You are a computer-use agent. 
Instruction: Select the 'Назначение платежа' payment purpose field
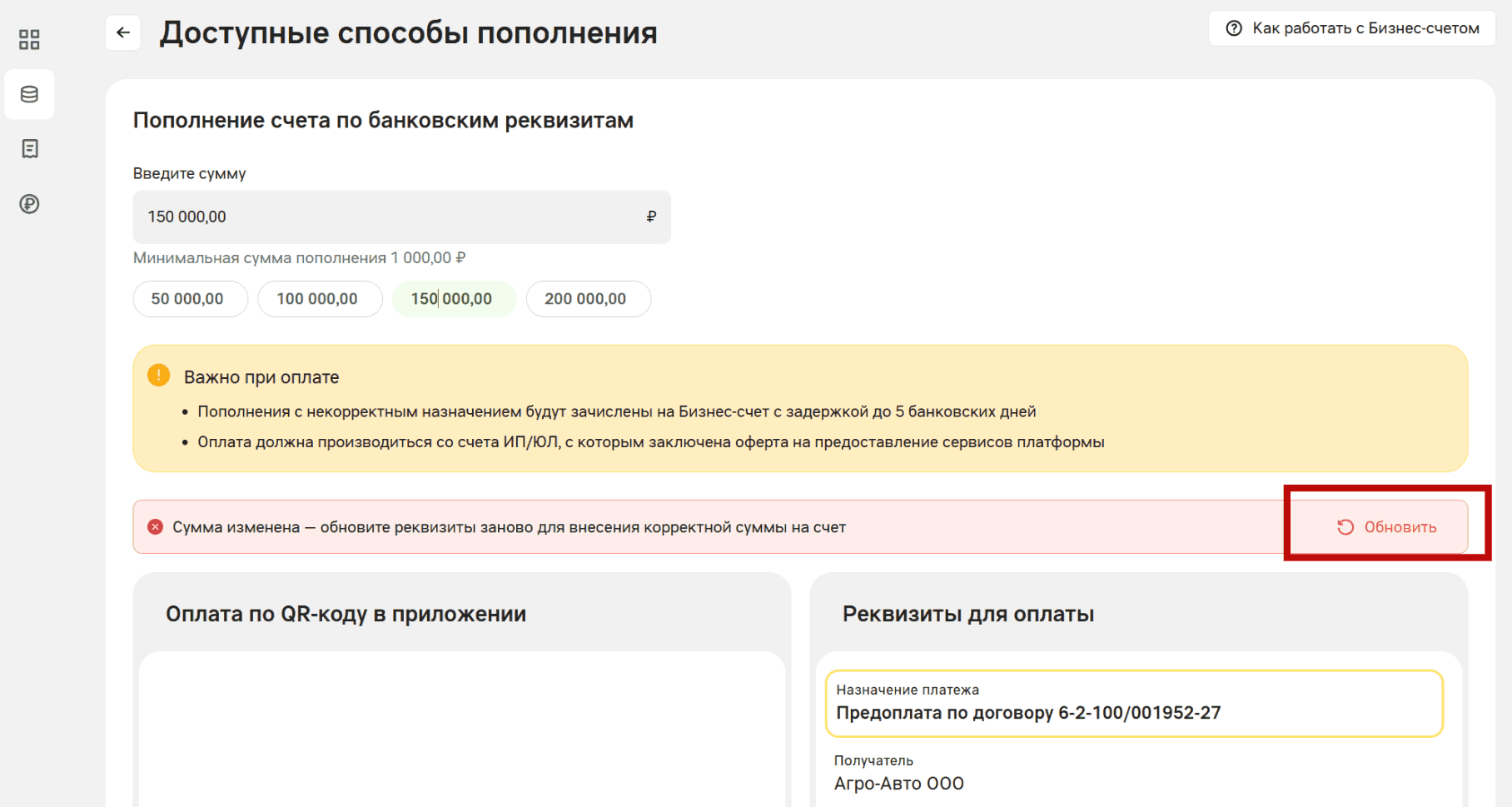1134,704
